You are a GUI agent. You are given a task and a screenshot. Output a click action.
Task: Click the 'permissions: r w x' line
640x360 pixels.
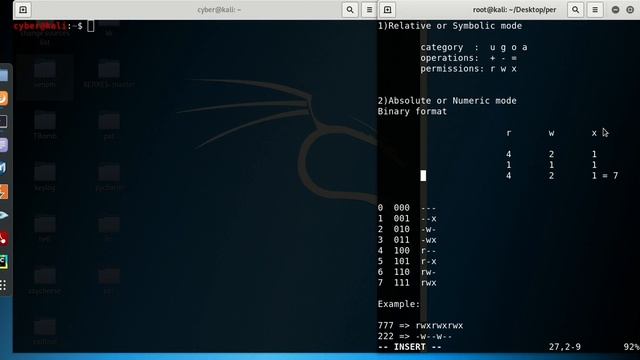point(469,69)
